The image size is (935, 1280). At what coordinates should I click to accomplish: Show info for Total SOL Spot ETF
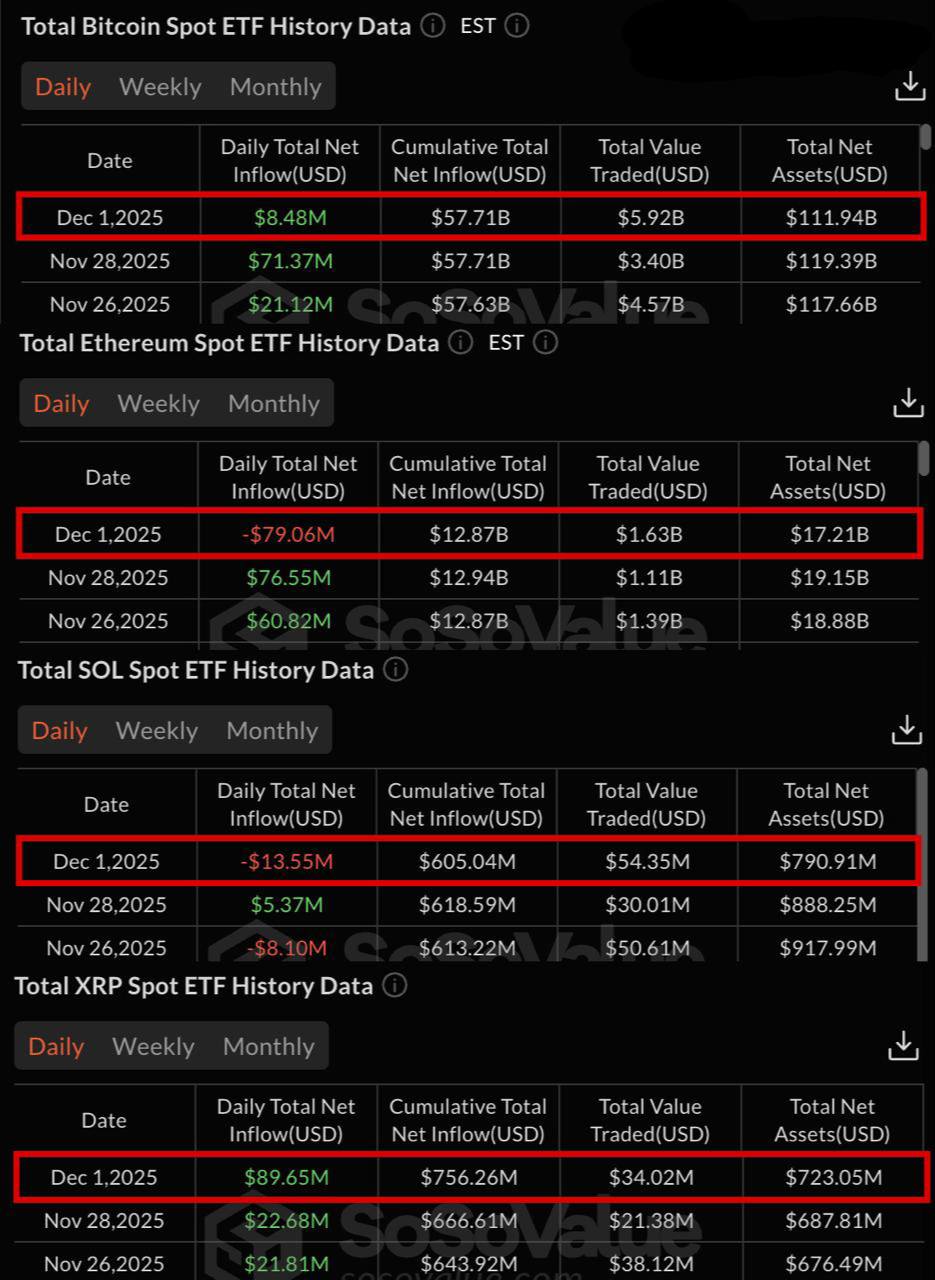[395, 670]
